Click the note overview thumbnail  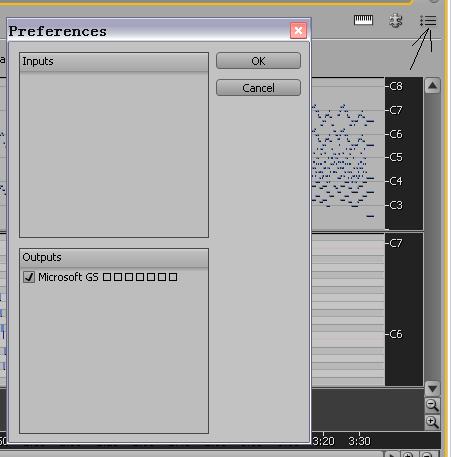tap(348, 154)
